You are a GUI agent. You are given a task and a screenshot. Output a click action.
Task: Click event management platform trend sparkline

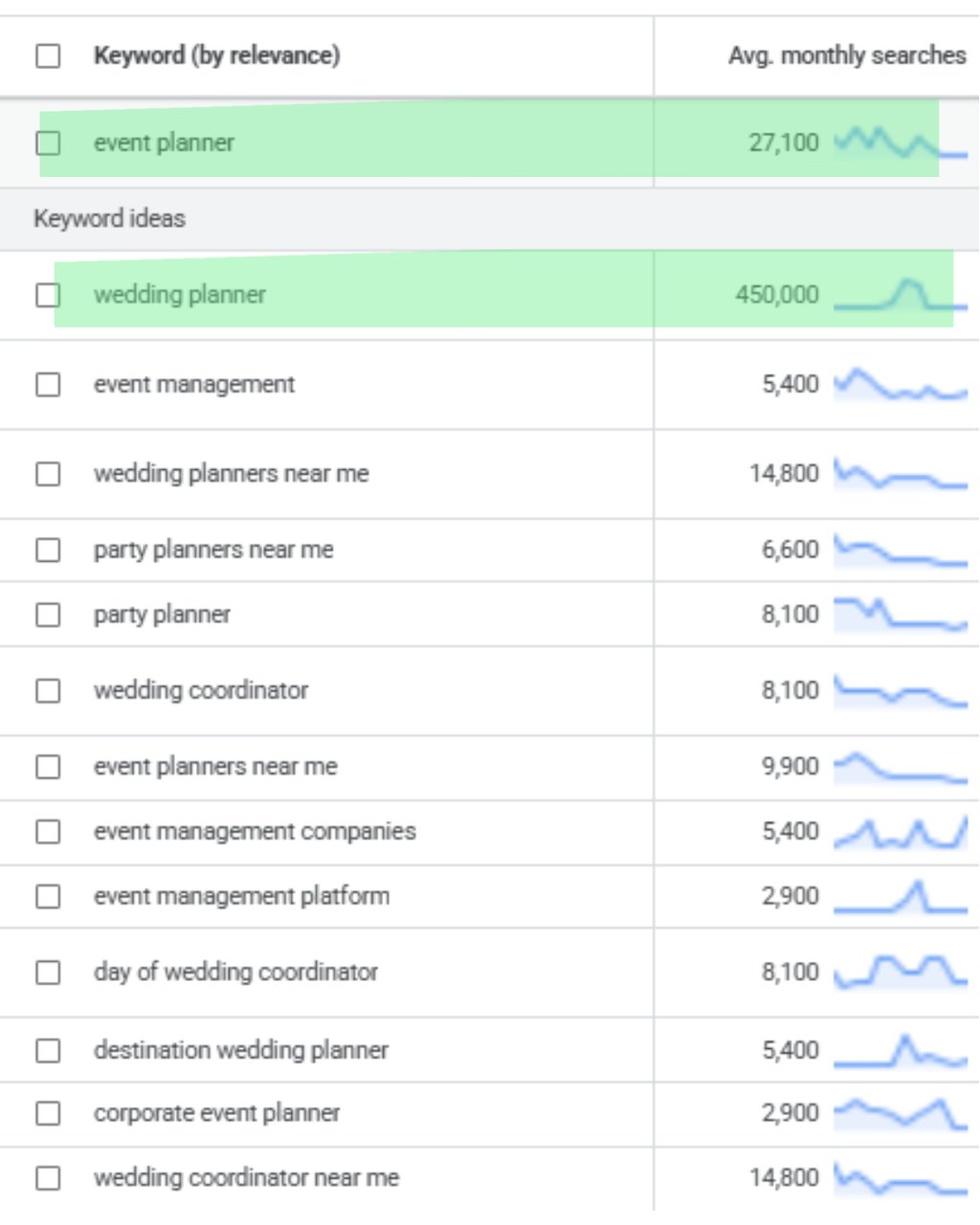(x=900, y=897)
